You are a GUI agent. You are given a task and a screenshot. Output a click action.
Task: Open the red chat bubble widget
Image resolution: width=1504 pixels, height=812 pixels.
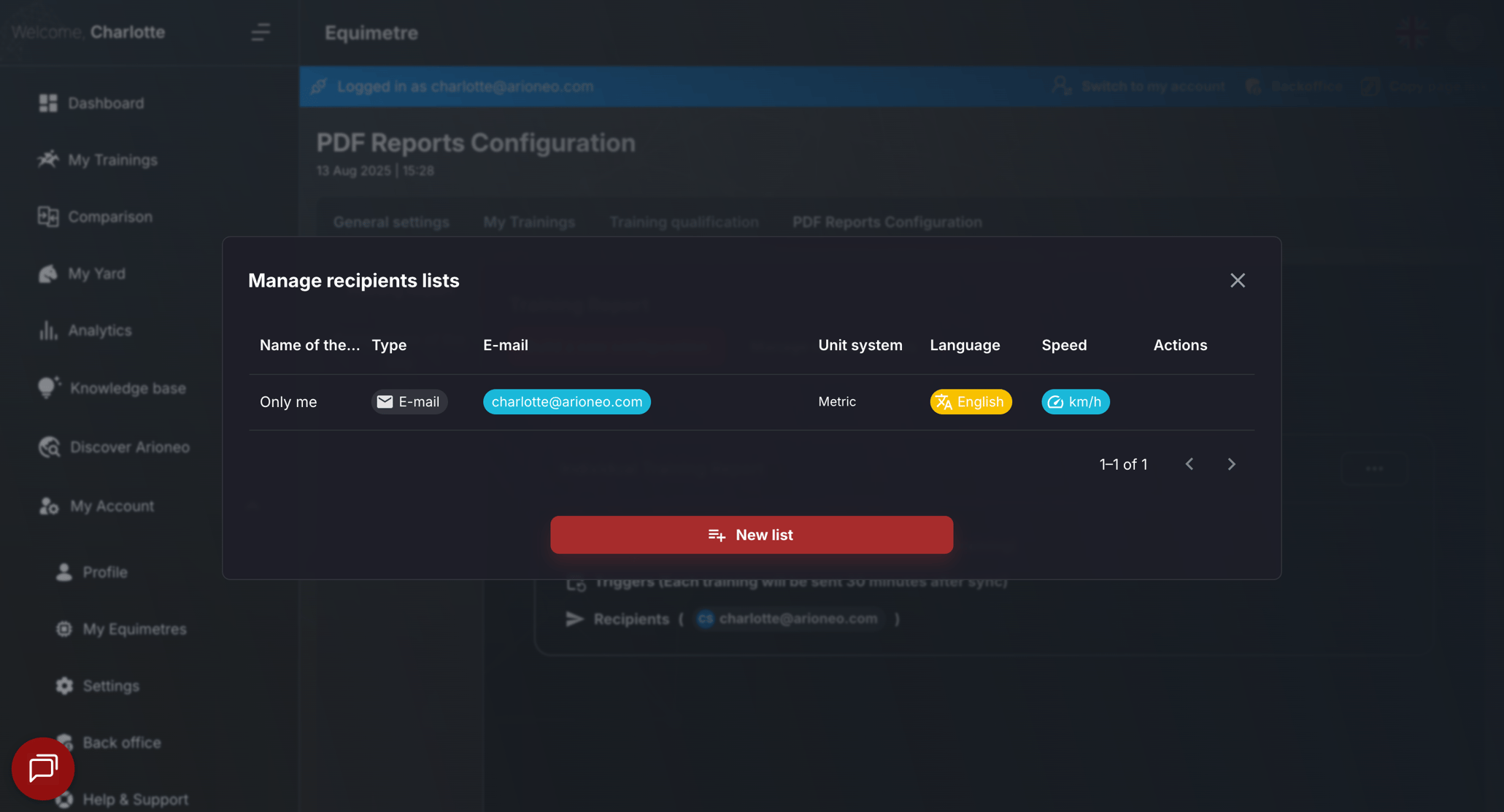(x=42, y=768)
